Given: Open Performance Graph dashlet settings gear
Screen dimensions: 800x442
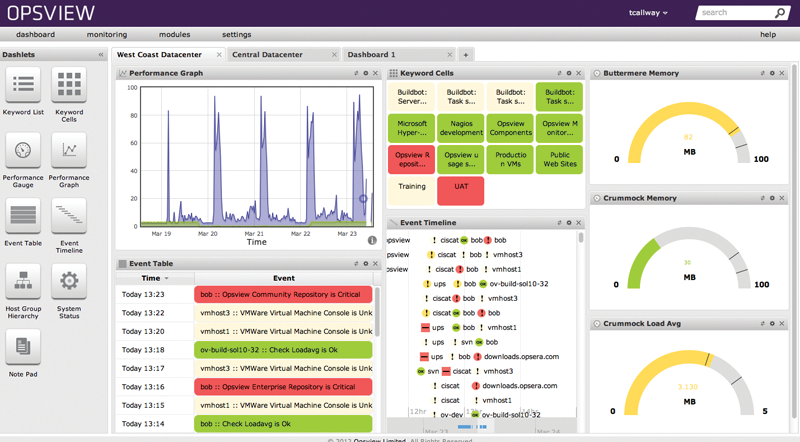Looking at the screenshot, I should 366,73.
